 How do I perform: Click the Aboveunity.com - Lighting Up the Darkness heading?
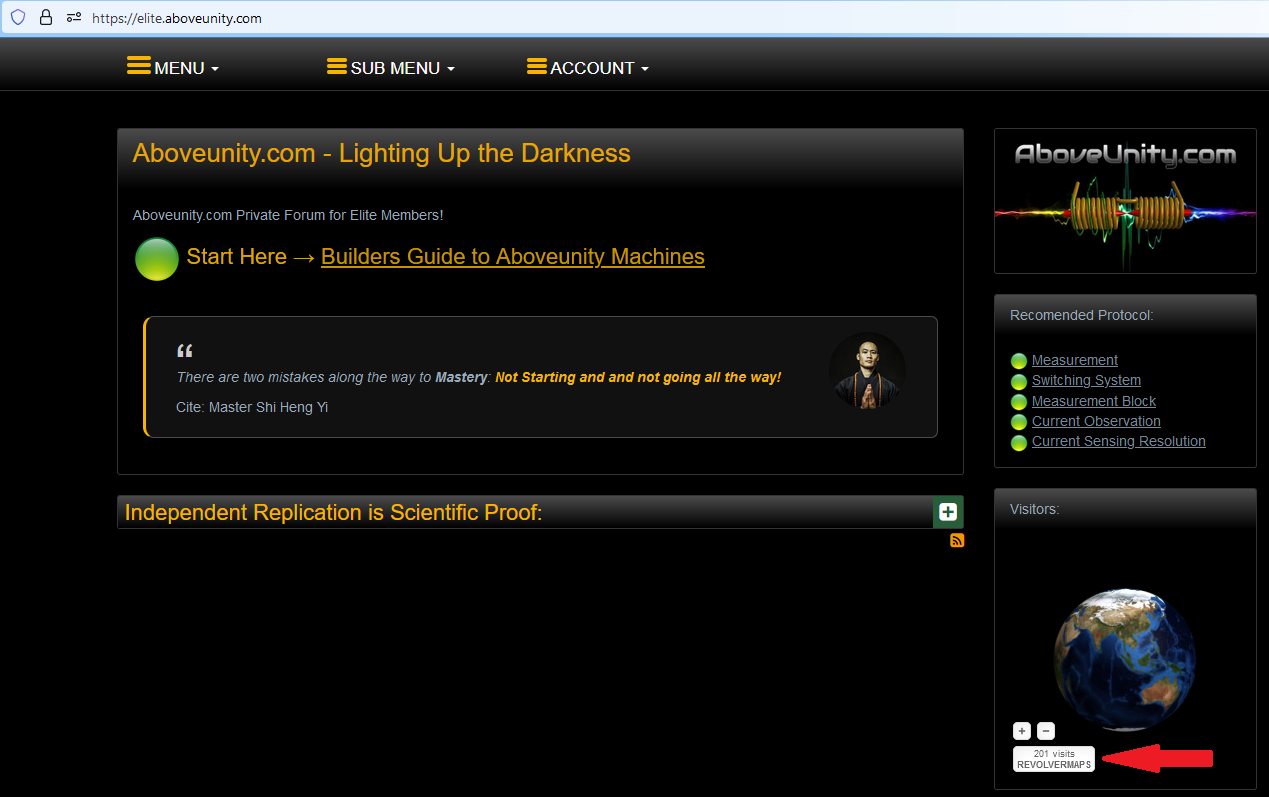click(381, 153)
